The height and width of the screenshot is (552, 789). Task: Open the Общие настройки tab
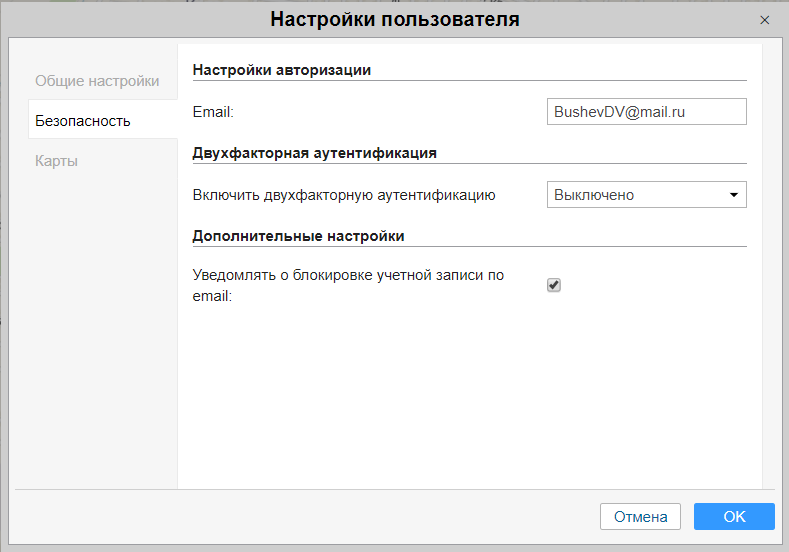[x=97, y=81]
